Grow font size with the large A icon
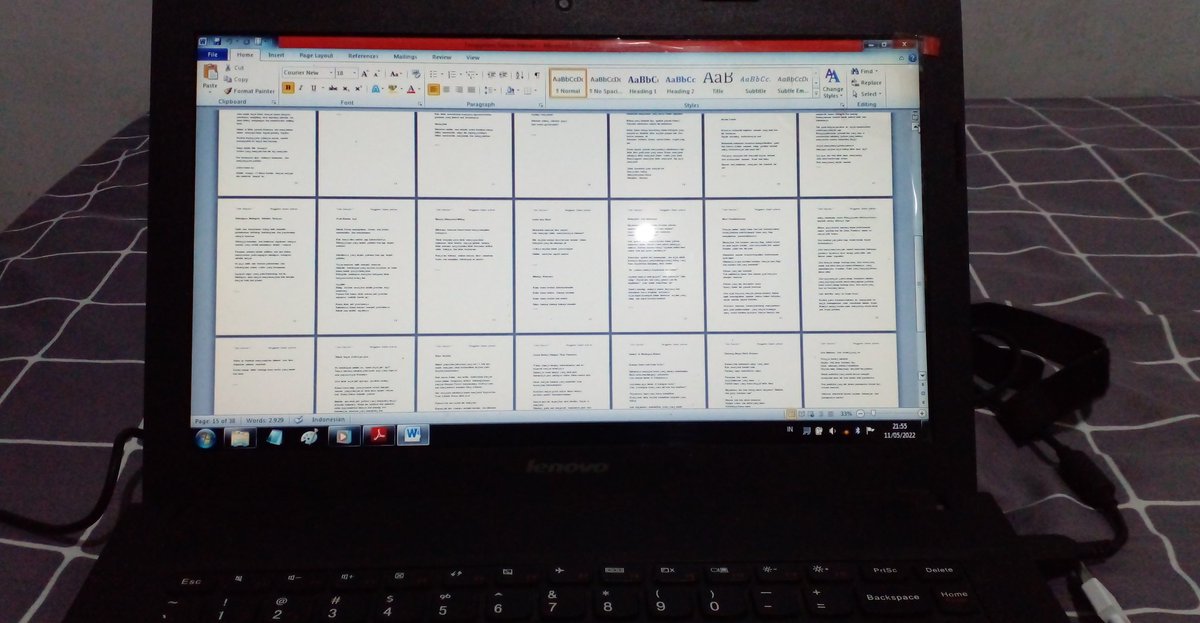 click(x=365, y=73)
